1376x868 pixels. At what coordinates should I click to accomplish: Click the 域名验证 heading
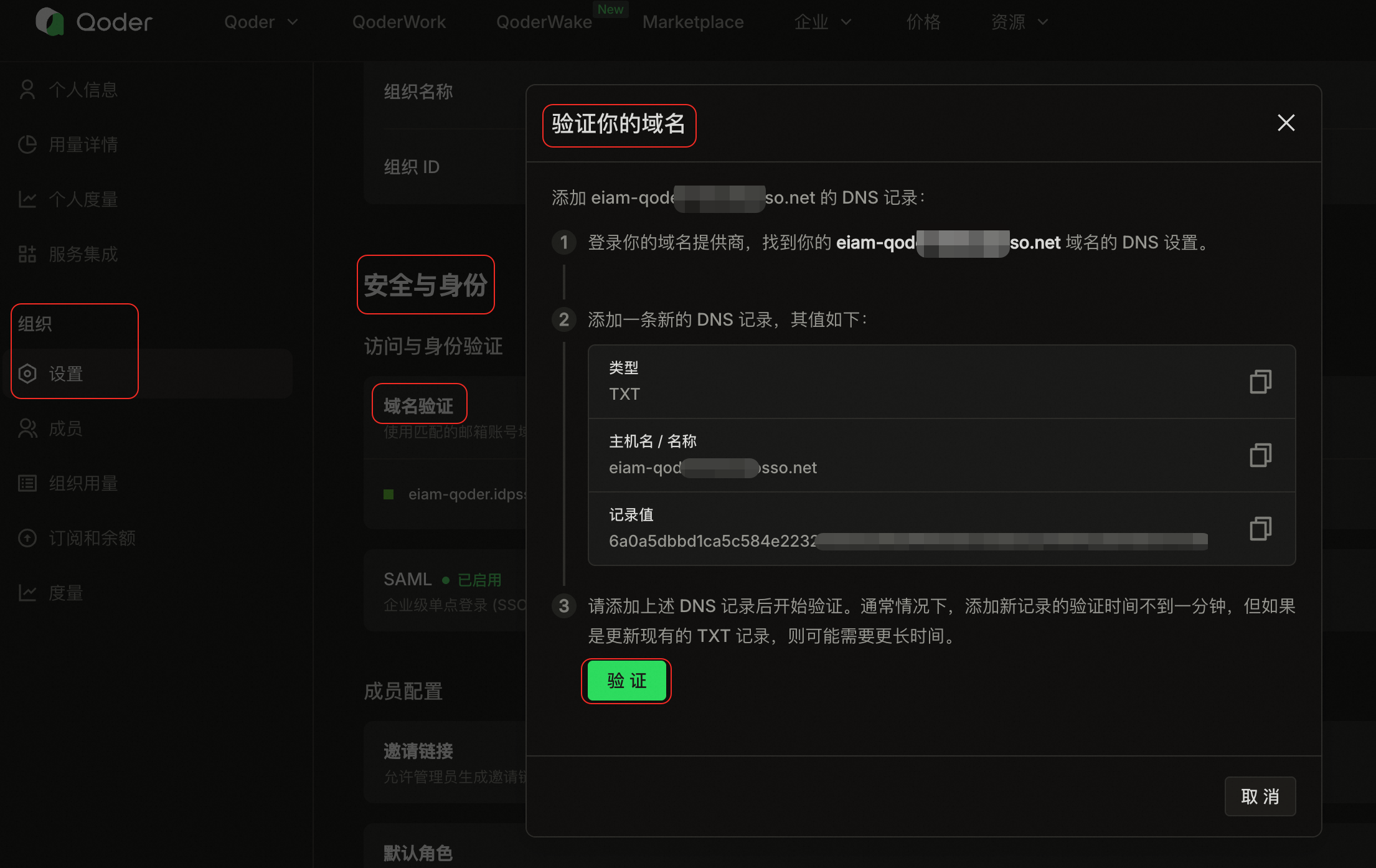pyautogui.click(x=418, y=406)
